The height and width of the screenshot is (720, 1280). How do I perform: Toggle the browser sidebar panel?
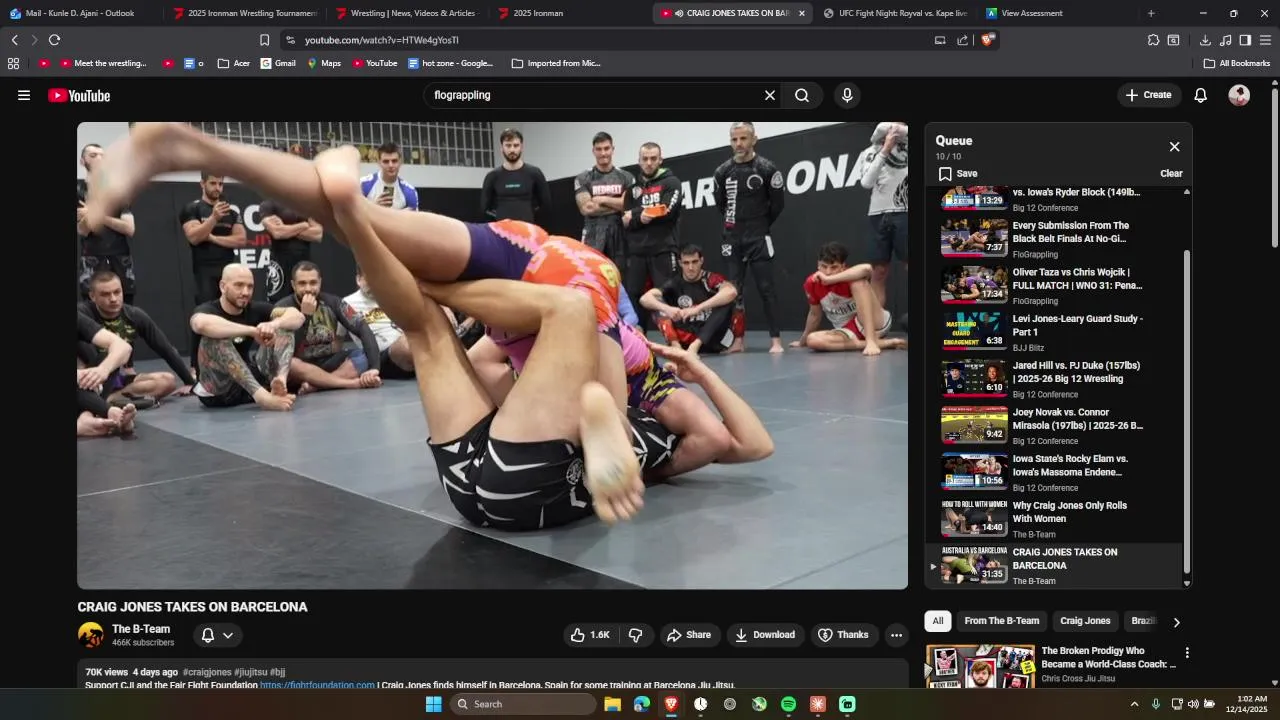(x=1245, y=40)
